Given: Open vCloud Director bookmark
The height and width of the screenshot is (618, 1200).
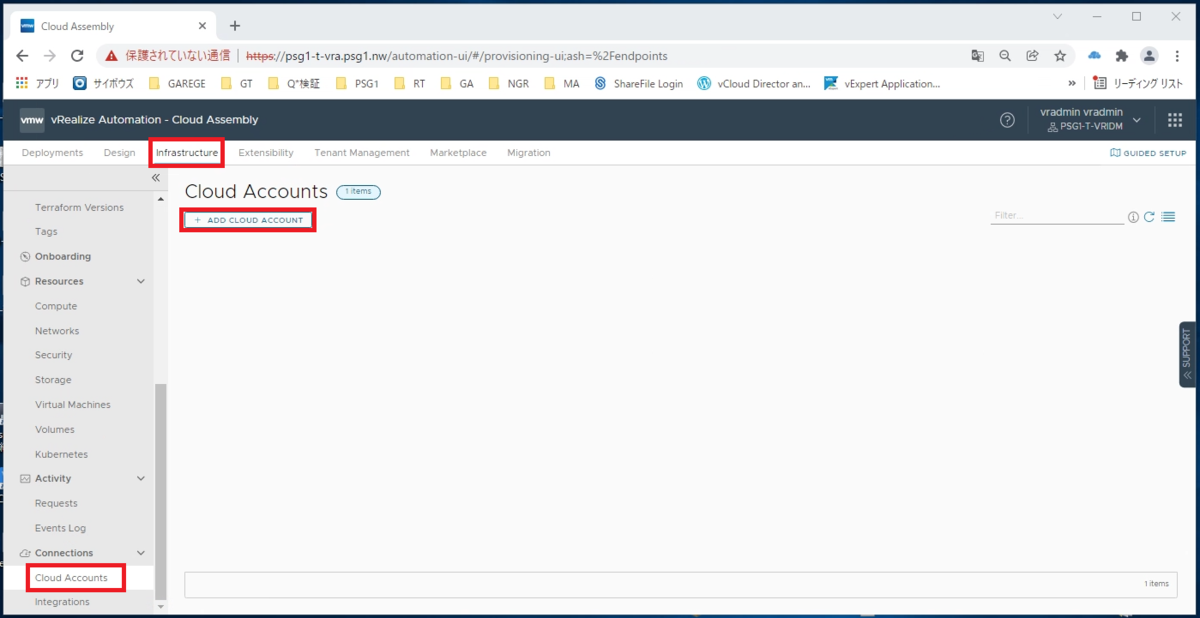Looking at the screenshot, I should tap(754, 84).
